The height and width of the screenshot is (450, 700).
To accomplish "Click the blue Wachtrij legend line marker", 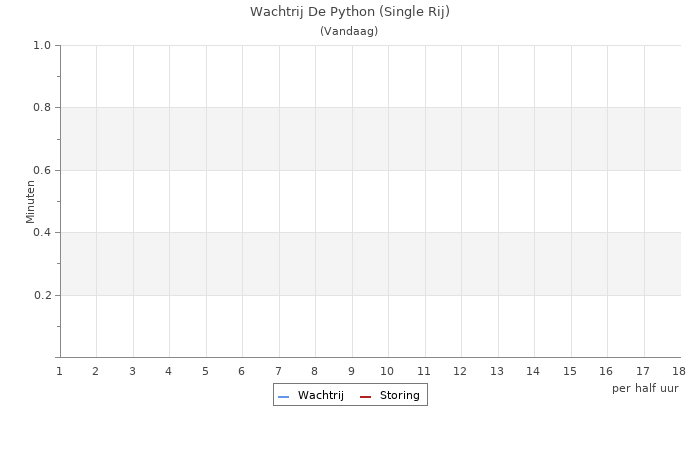I will point(283,397).
